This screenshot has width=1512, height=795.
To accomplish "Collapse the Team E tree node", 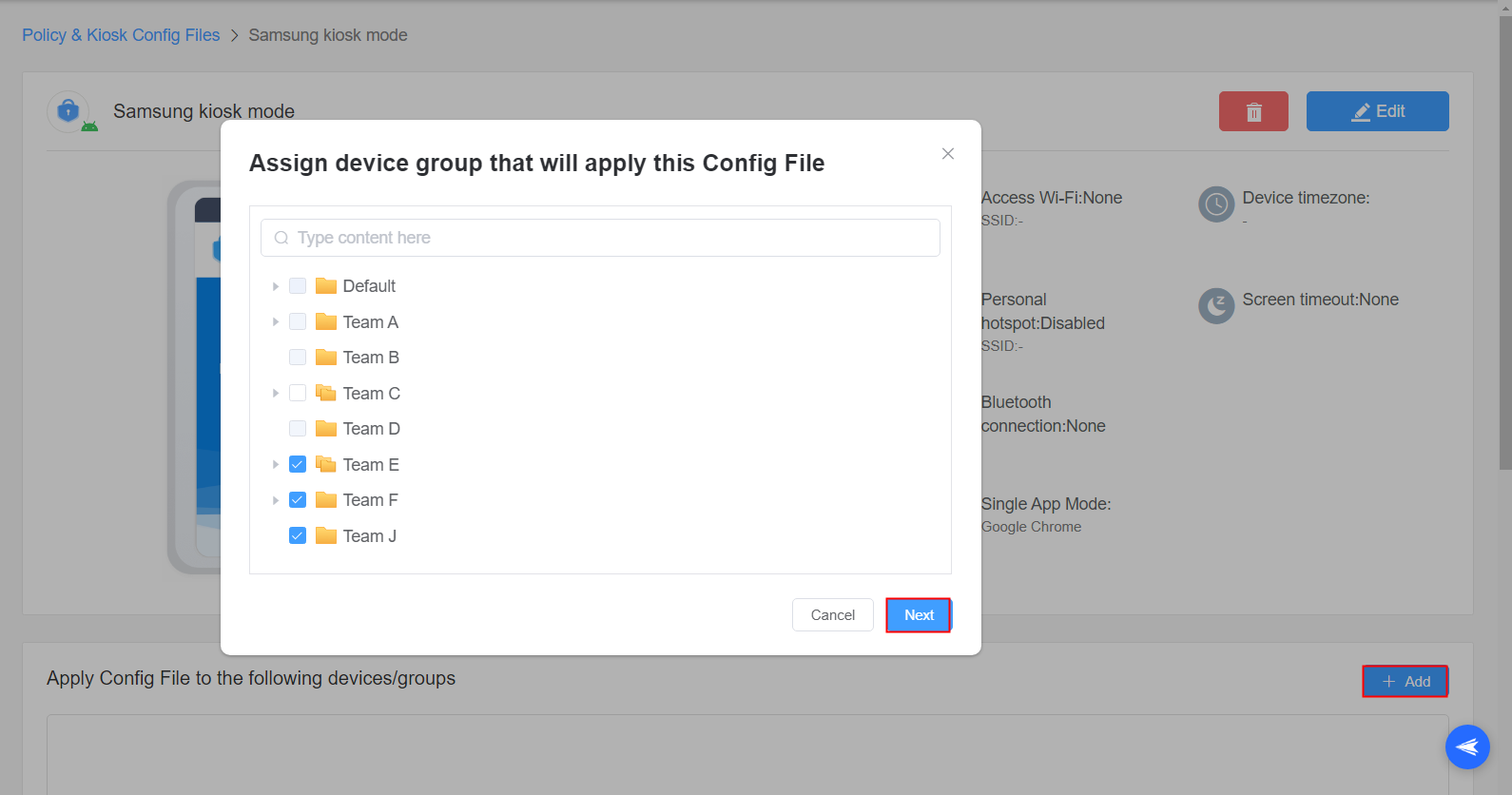I will pos(275,464).
